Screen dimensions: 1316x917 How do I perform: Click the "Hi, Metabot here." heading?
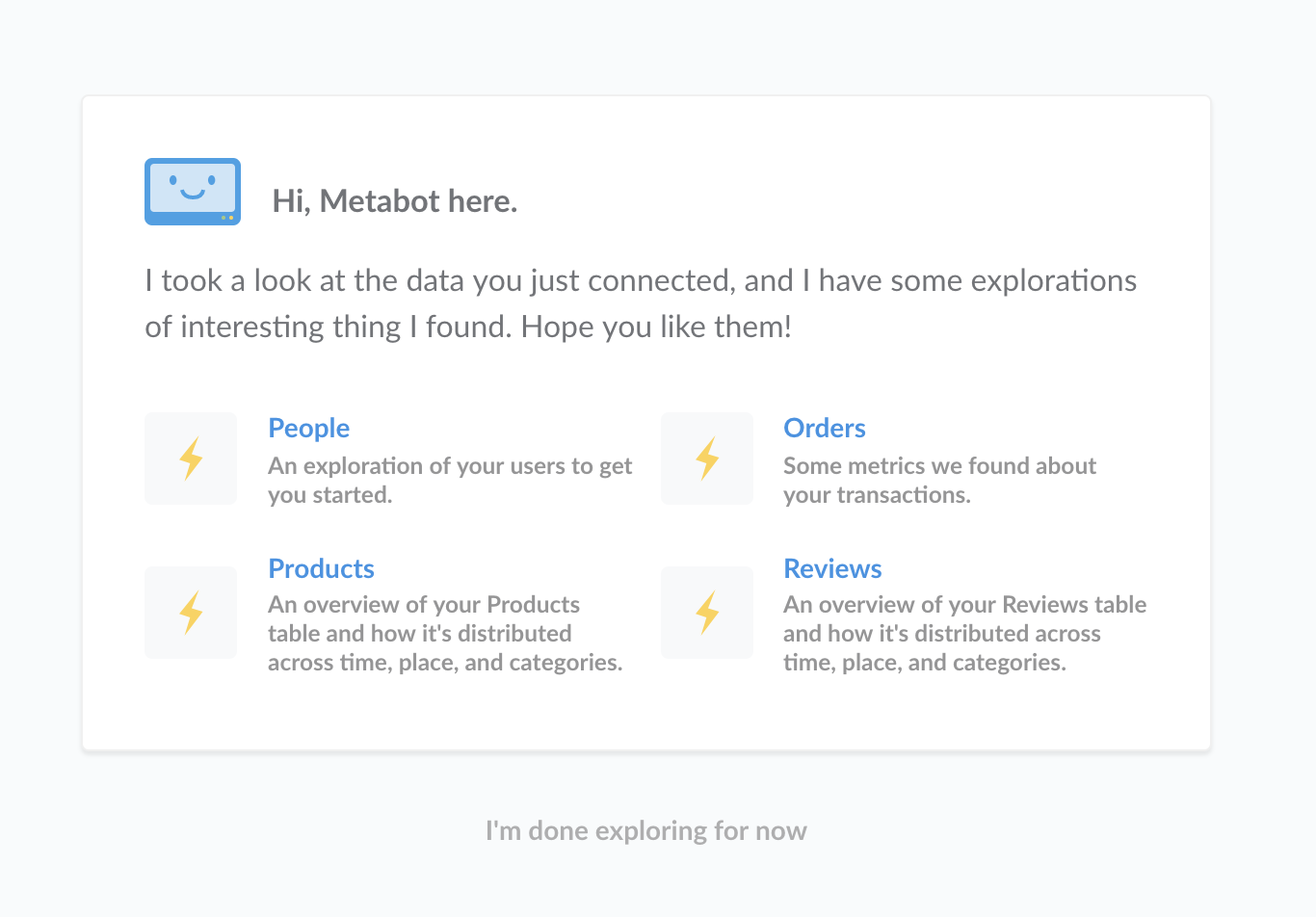395,200
